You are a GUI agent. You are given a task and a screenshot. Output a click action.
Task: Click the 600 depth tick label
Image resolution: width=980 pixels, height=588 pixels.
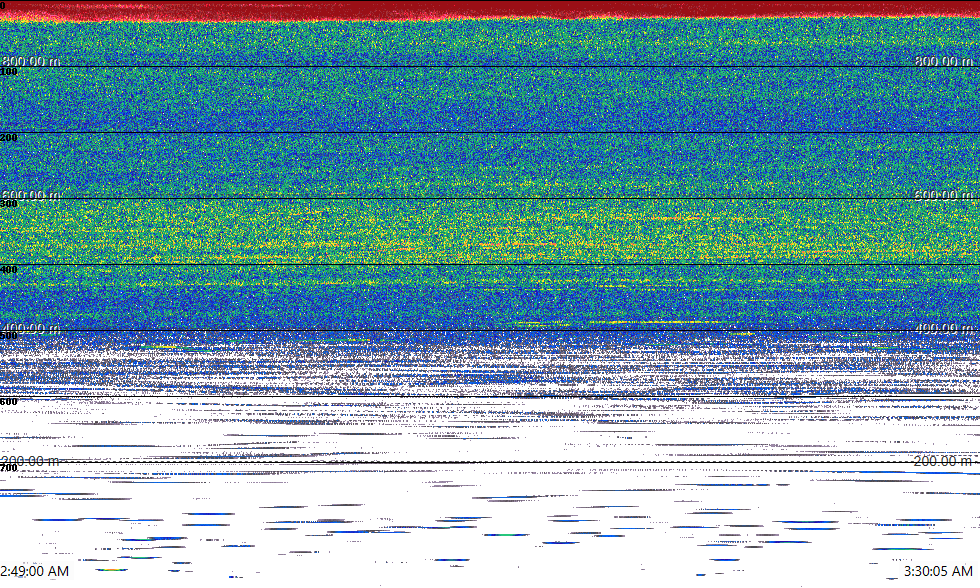[9, 402]
